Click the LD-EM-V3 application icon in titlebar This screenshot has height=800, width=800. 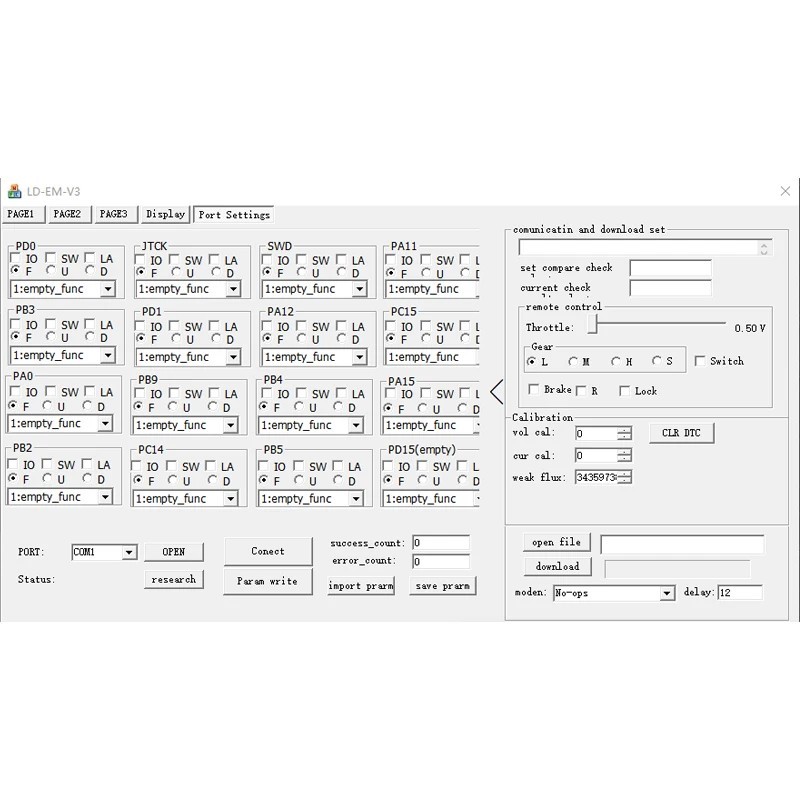16,190
